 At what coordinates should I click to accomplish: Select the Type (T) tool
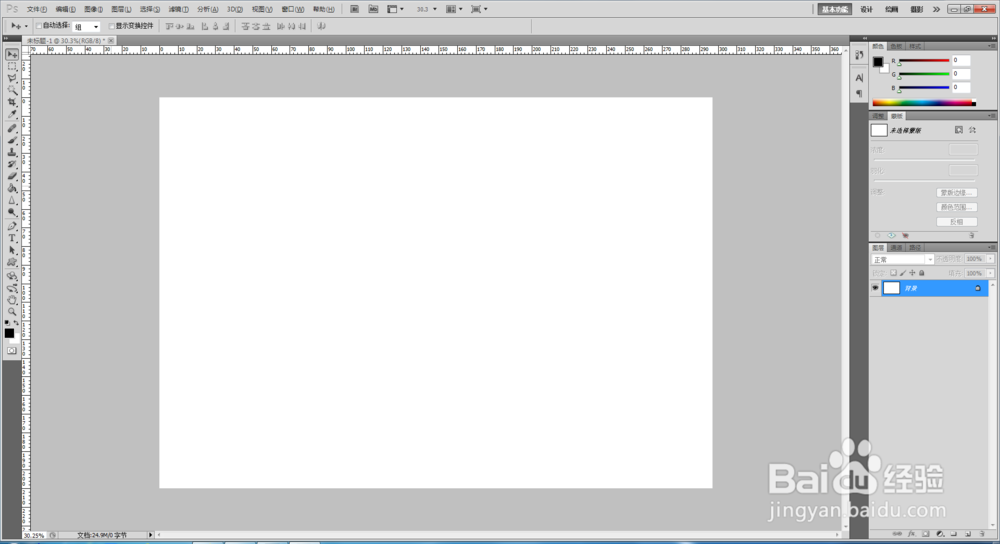(x=12, y=239)
